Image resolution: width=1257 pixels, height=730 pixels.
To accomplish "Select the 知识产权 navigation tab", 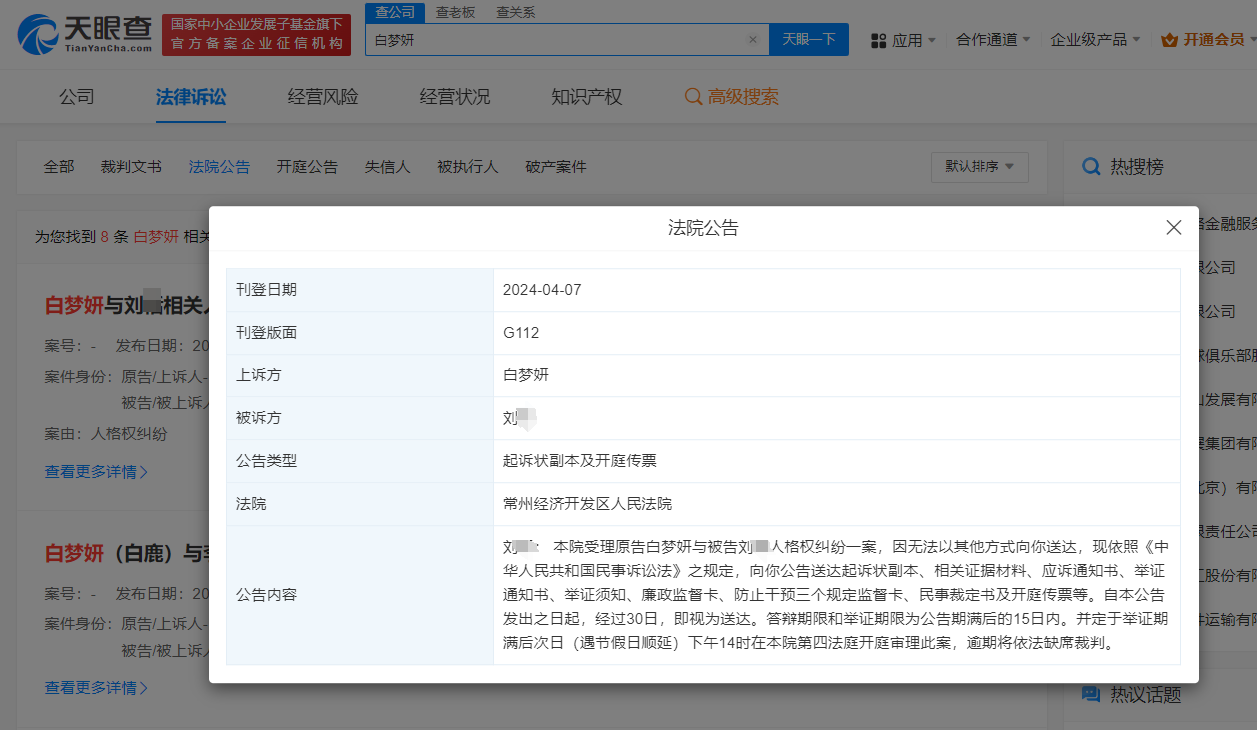I will pos(584,96).
